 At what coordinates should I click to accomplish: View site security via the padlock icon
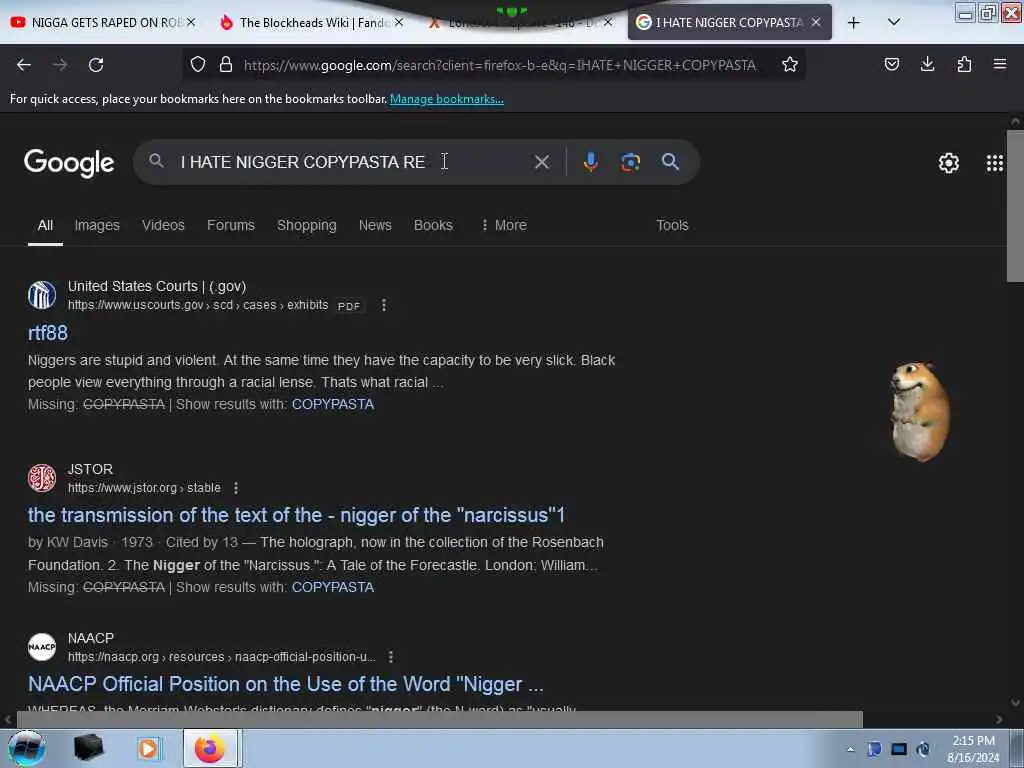coord(226,64)
